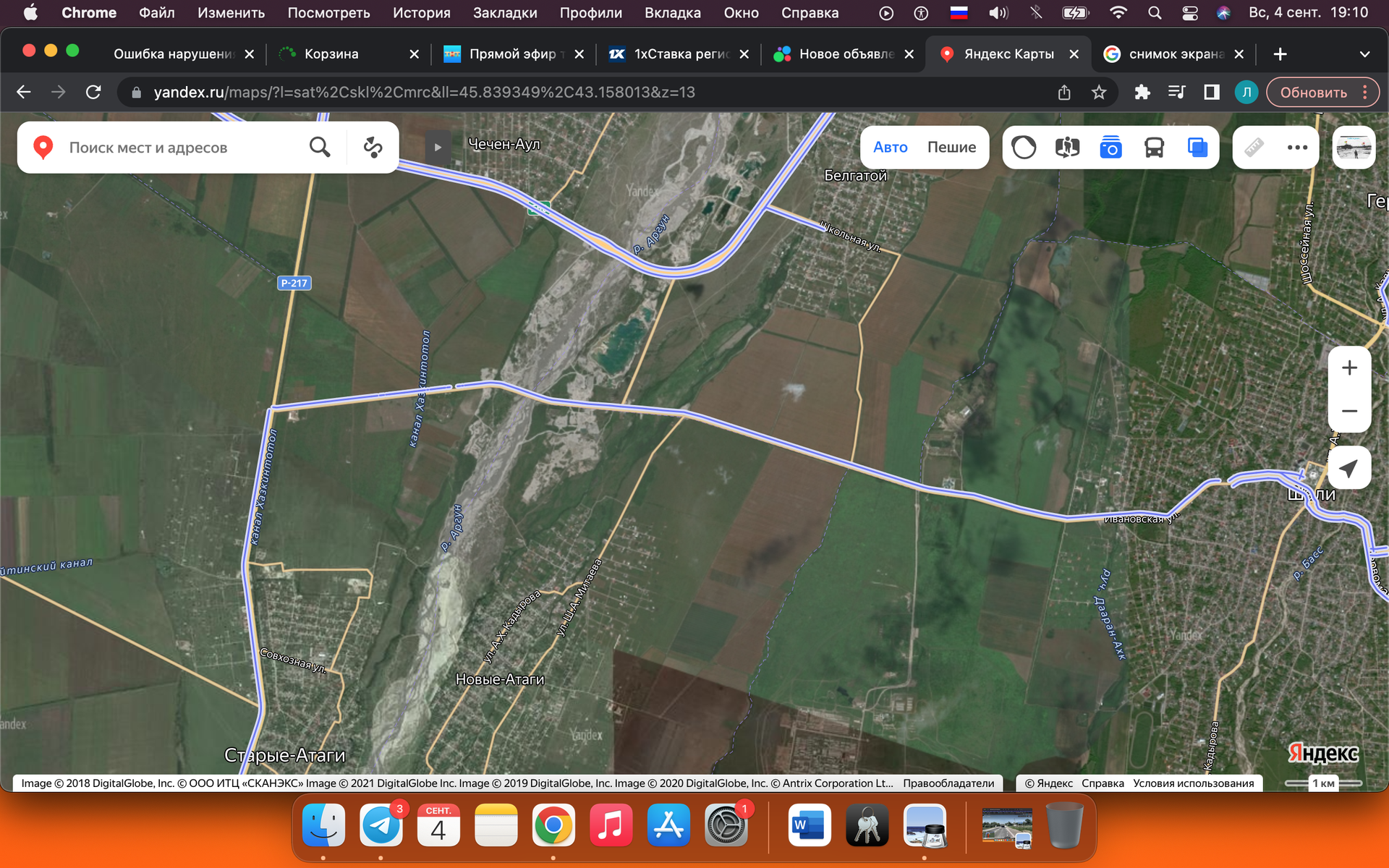Open map layers selector icon

[1197, 148]
